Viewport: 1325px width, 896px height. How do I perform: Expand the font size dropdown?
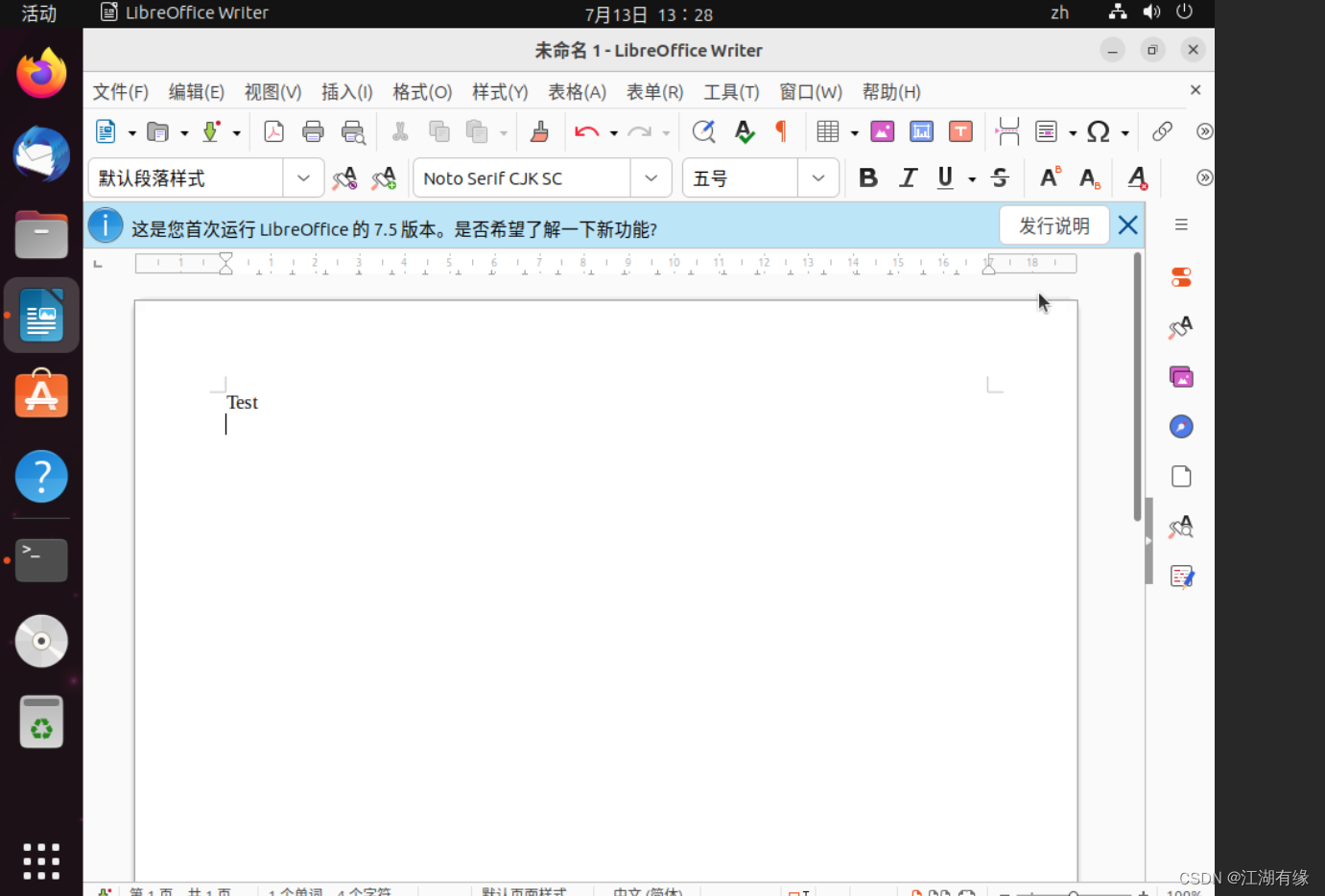[x=818, y=178]
